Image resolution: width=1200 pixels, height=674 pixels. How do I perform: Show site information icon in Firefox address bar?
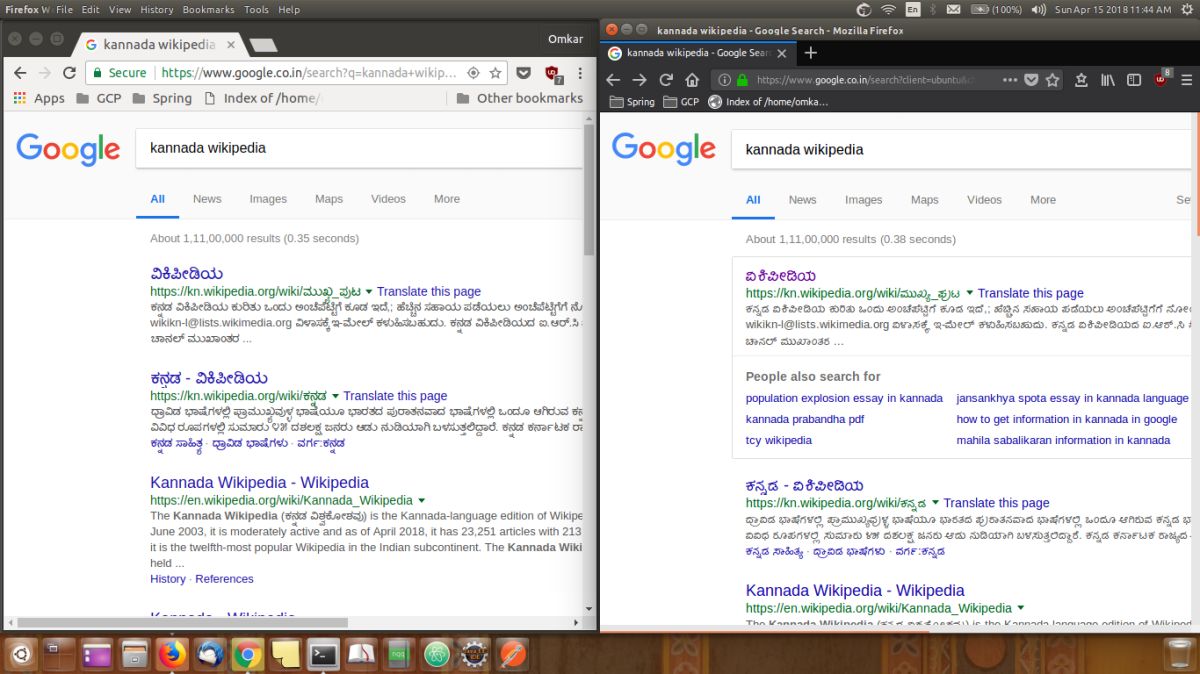point(723,80)
